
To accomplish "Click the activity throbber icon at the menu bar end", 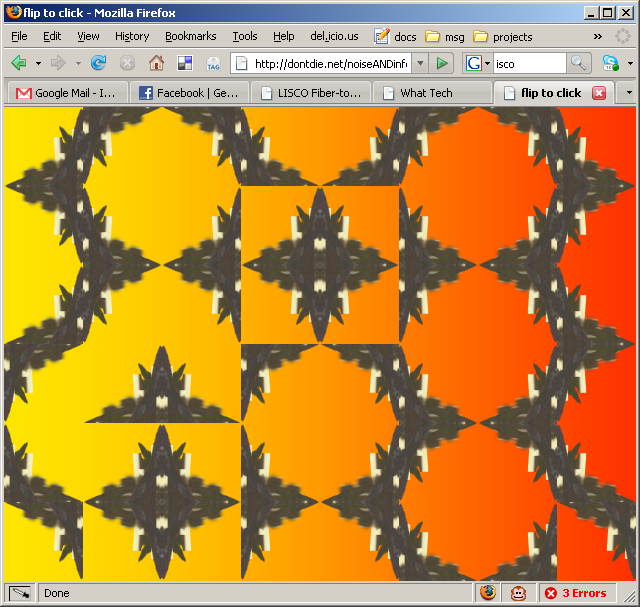I will pos(623,36).
